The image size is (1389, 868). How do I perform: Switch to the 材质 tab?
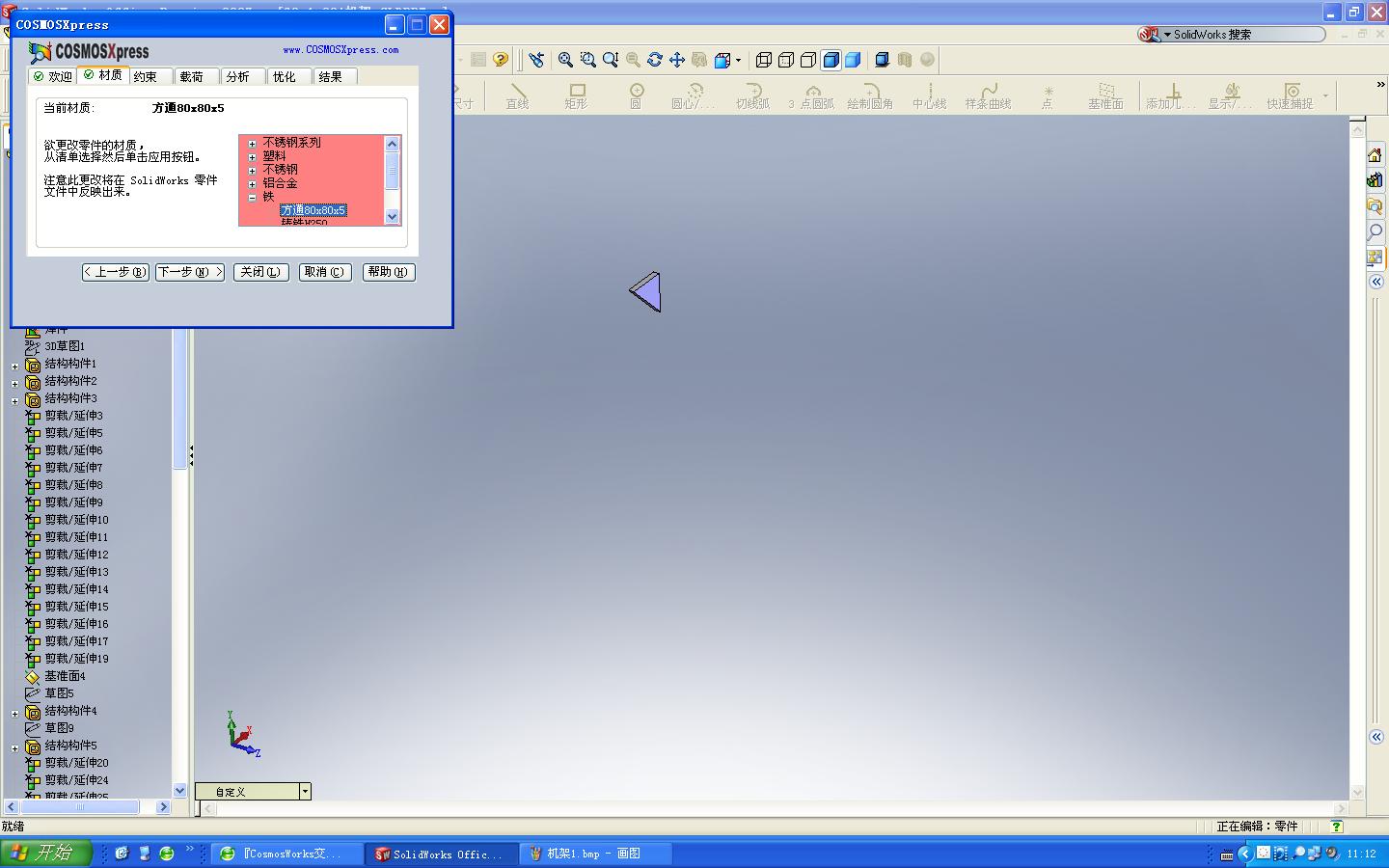click(x=103, y=75)
